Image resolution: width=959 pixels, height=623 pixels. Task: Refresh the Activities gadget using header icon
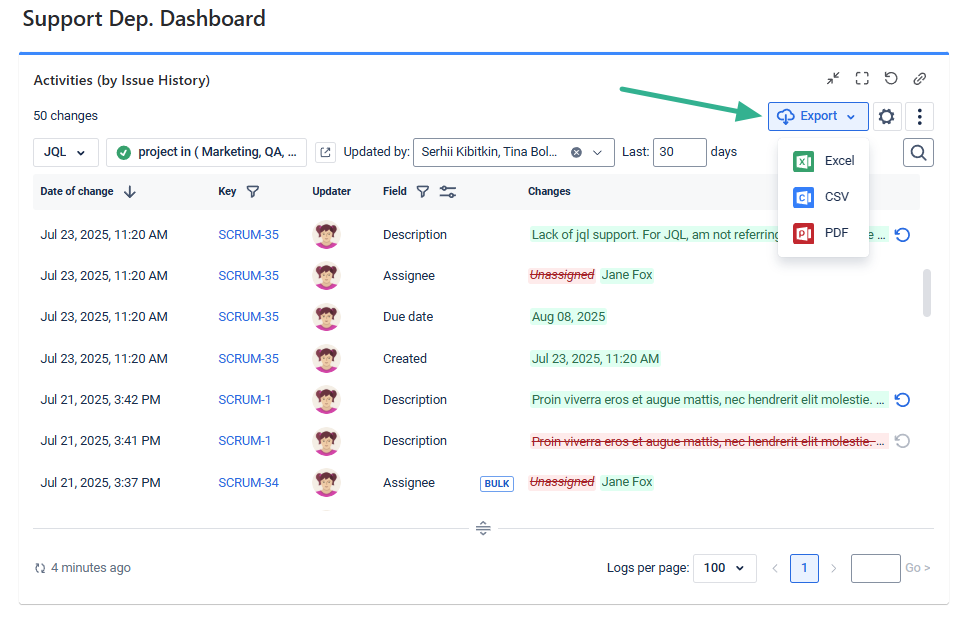click(891, 79)
